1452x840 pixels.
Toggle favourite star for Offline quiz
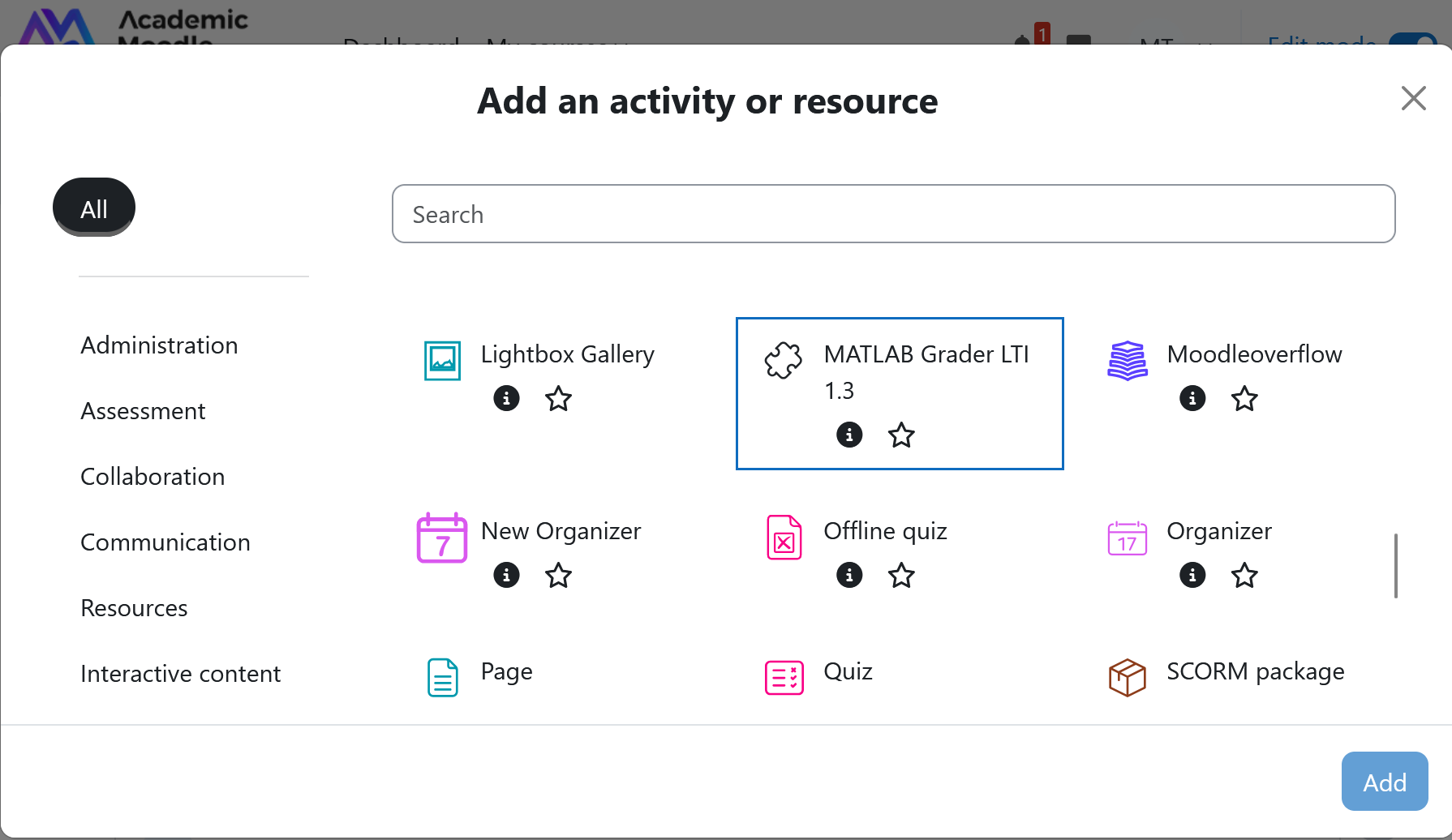901,576
